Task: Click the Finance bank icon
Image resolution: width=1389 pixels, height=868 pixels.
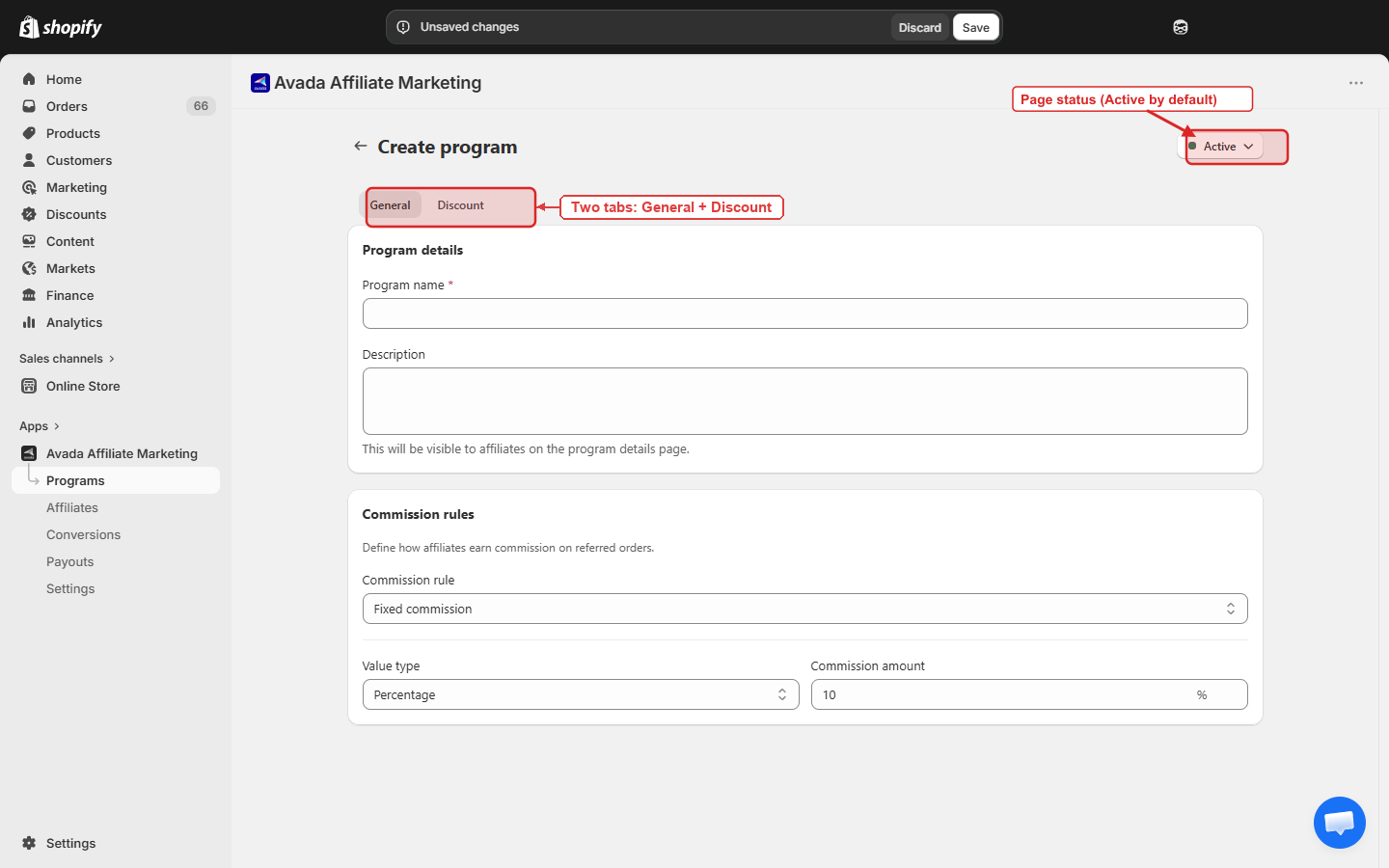Action: [x=29, y=295]
